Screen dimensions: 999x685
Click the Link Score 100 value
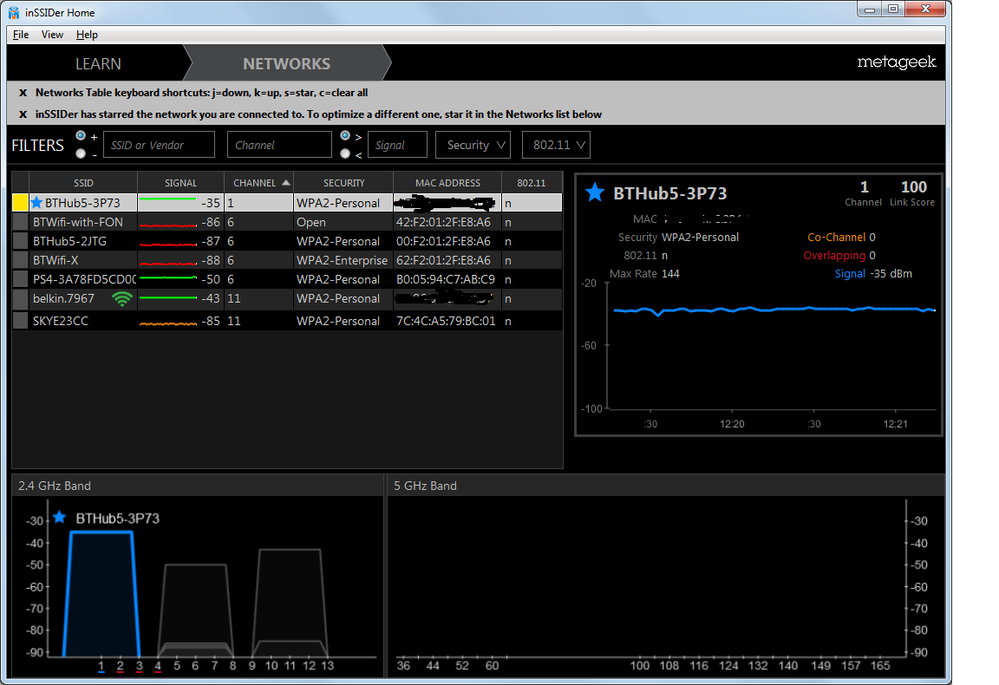(x=914, y=187)
